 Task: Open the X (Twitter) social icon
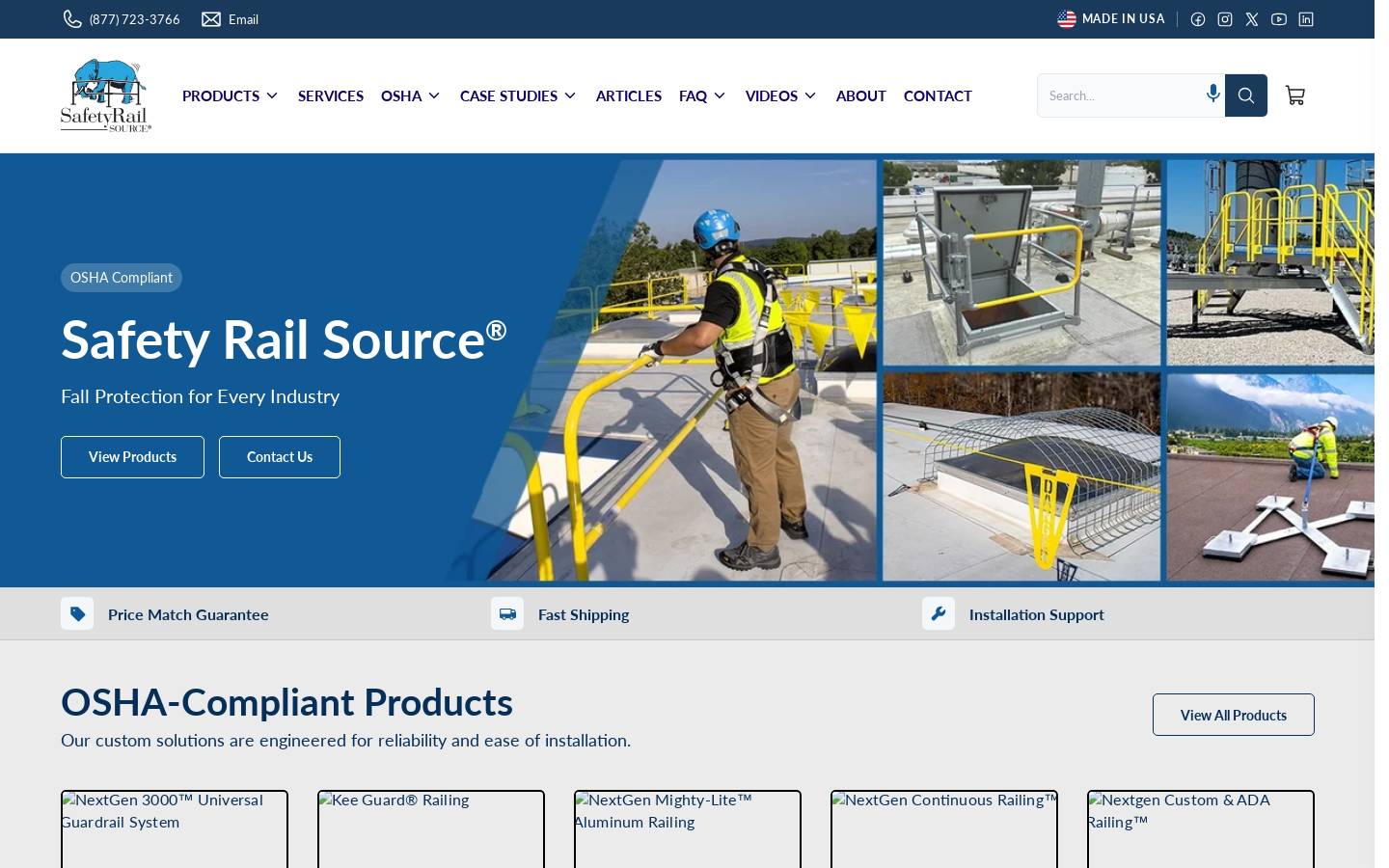[1252, 19]
